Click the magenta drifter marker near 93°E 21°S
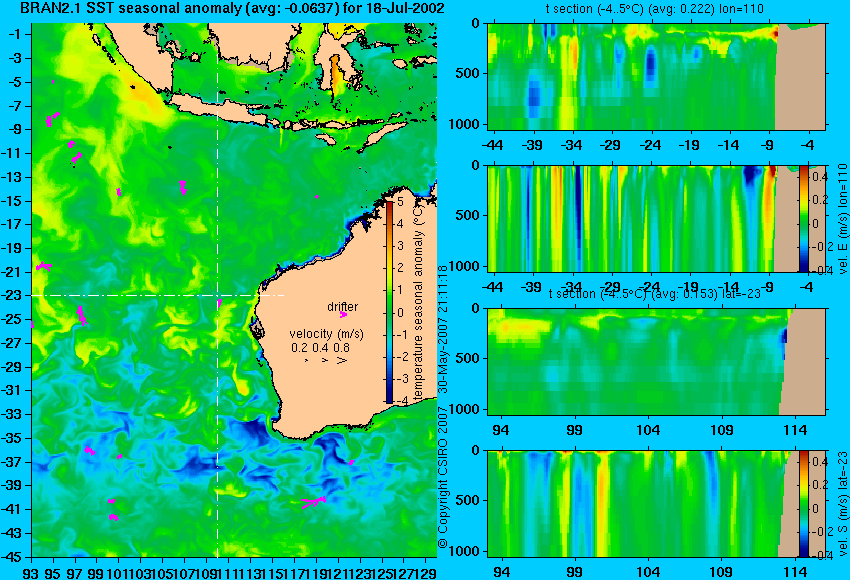 (x=43, y=266)
